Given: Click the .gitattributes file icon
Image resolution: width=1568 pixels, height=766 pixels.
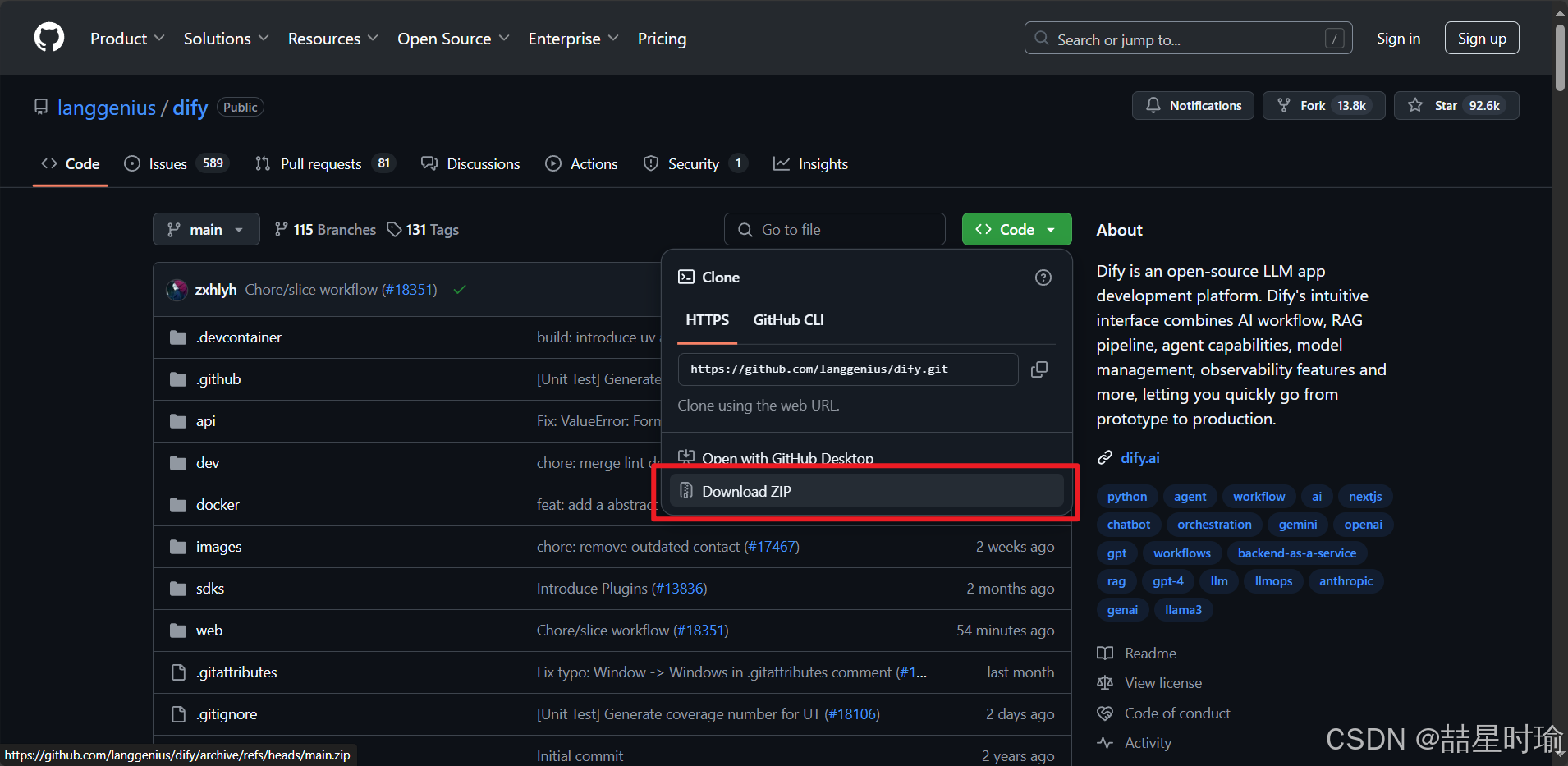Looking at the screenshot, I should [x=178, y=672].
